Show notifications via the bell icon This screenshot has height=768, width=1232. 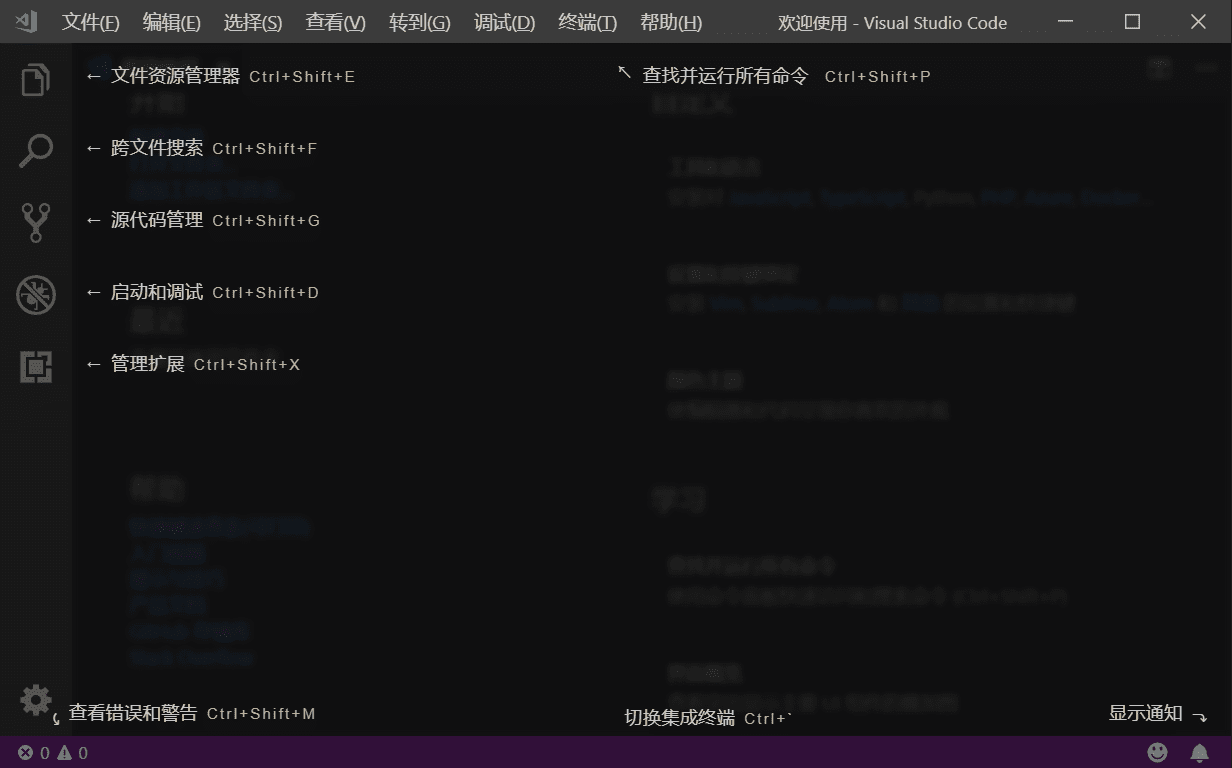click(x=1199, y=752)
